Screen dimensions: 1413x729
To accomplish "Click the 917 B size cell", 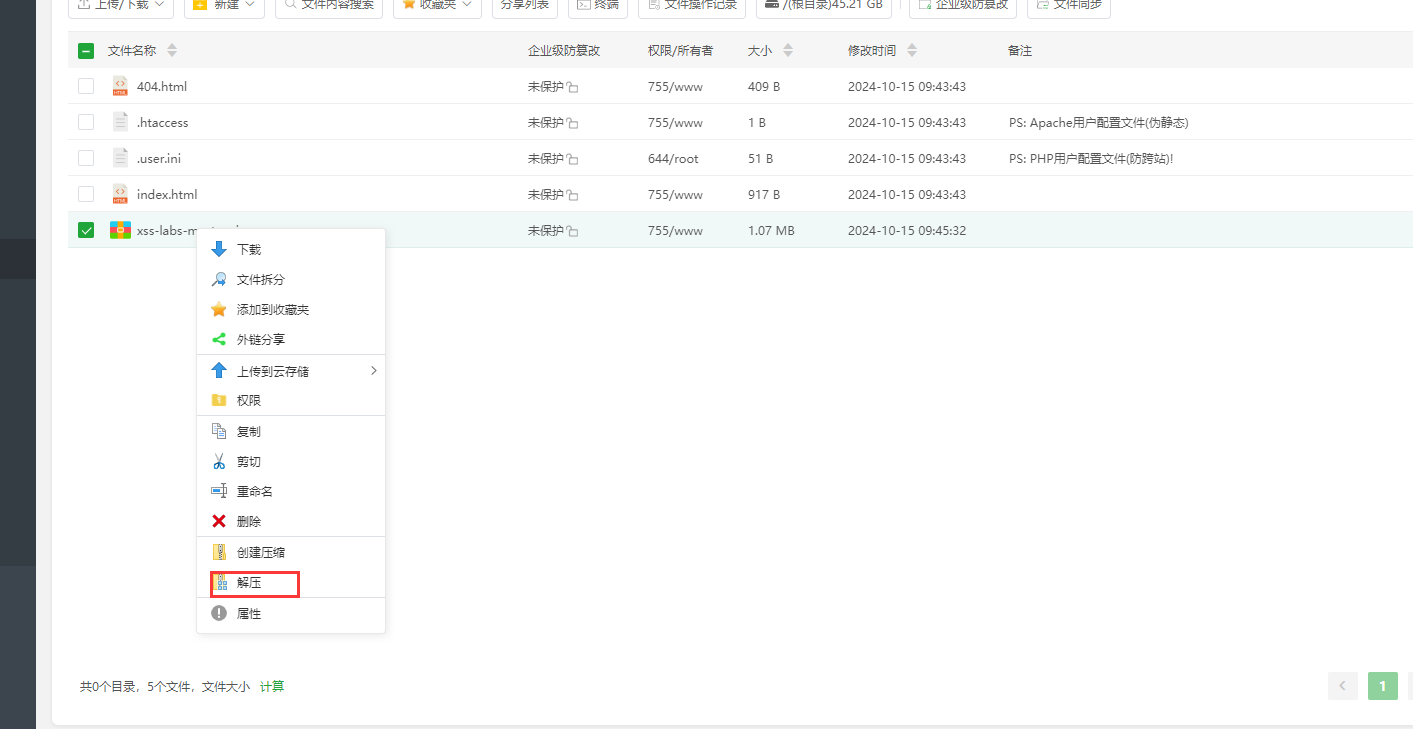I will coord(764,195).
